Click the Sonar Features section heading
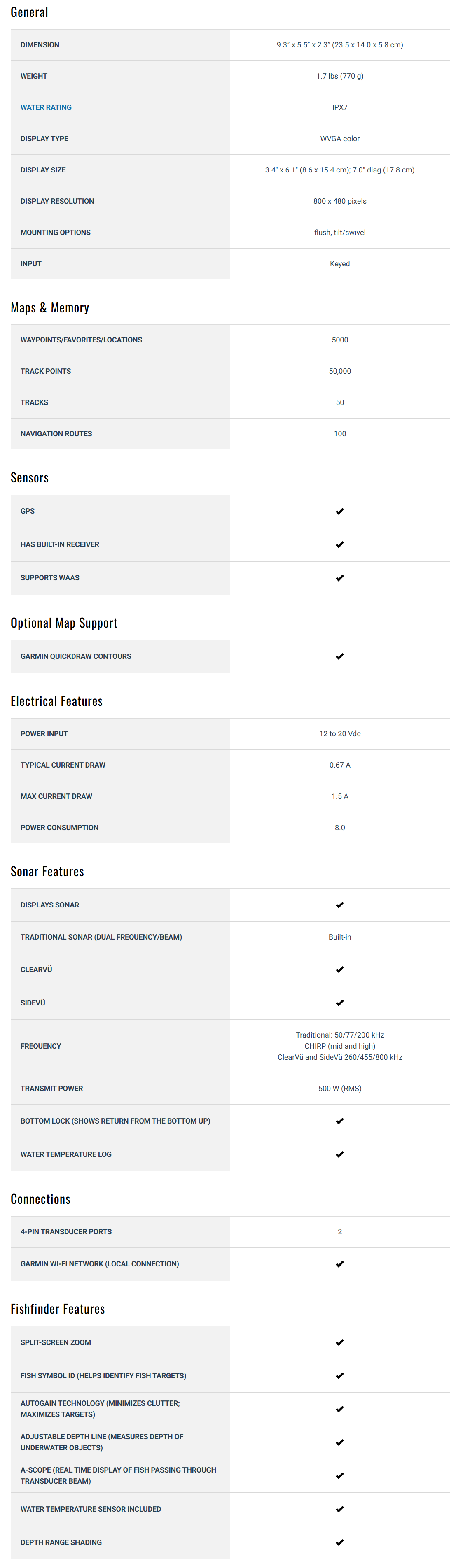 [x=47, y=871]
